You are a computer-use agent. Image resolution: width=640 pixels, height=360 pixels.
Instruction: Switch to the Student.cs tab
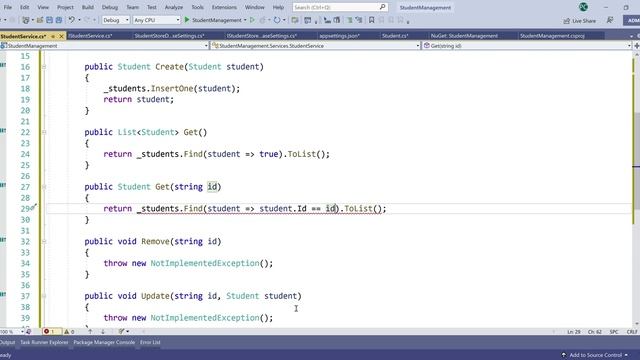(x=395, y=36)
